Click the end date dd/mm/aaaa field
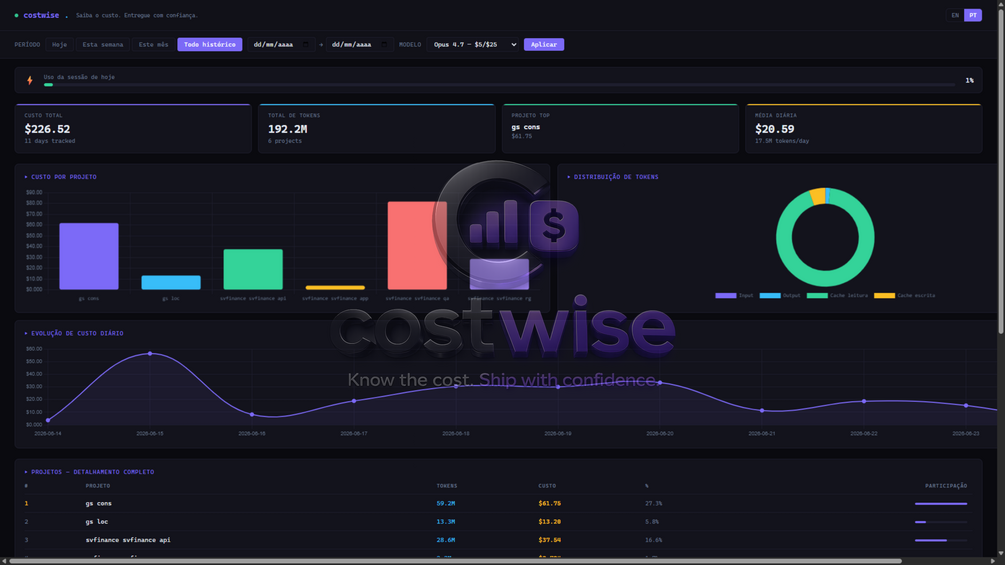This screenshot has width=1005, height=565. pyautogui.click(x=359, y=45)
